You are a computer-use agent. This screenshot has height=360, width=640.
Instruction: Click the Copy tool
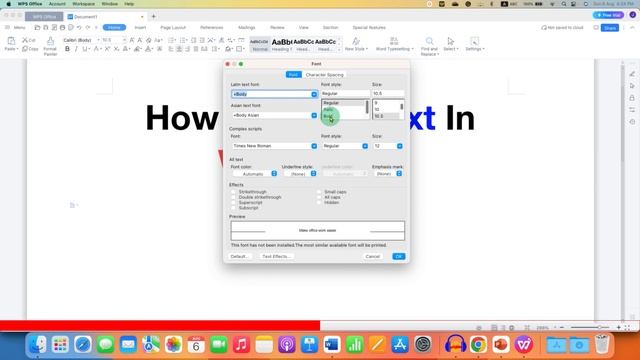click(x=30, y=49)
